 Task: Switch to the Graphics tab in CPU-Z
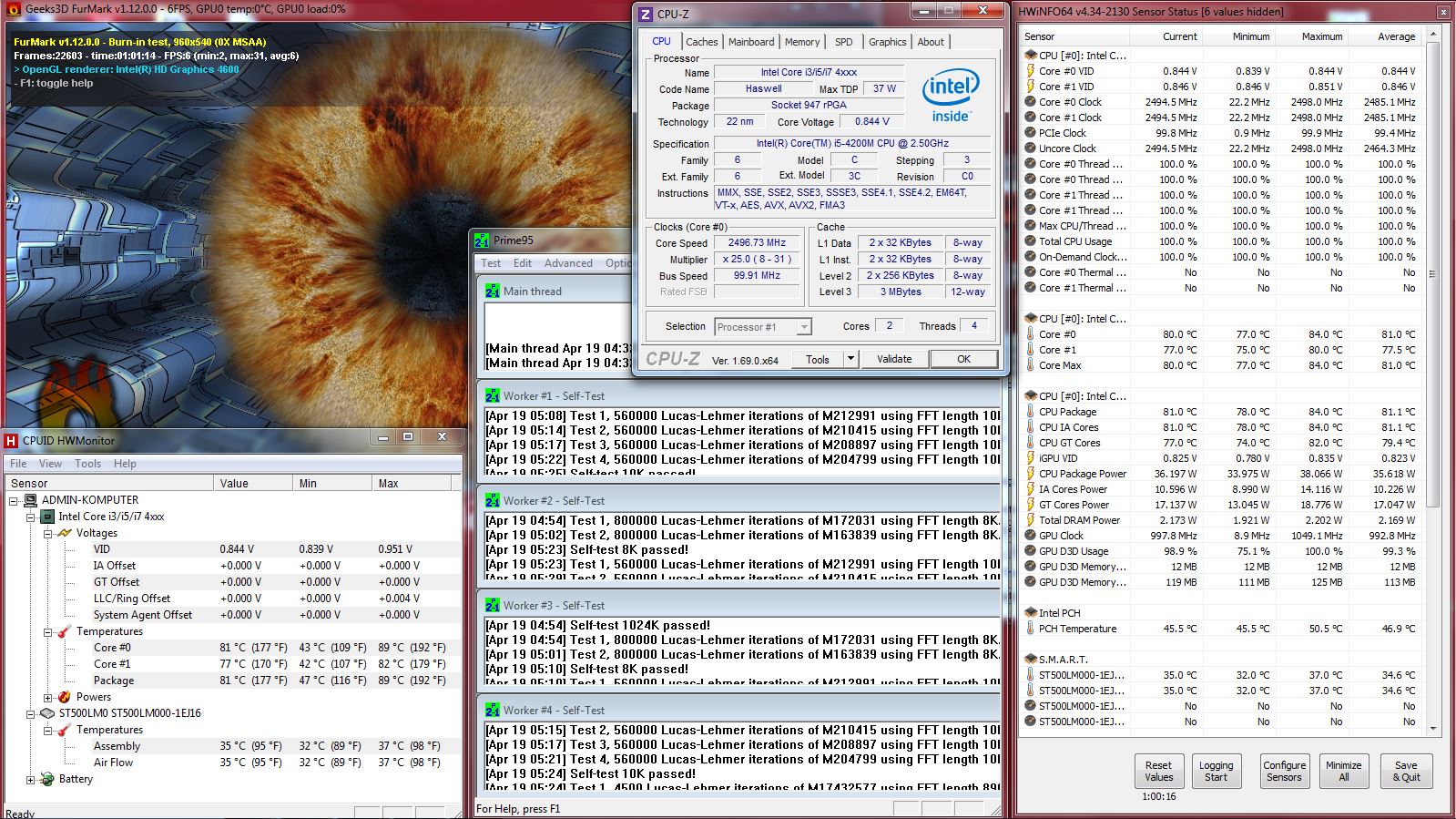pyautogui.click(x=887, y=42)
